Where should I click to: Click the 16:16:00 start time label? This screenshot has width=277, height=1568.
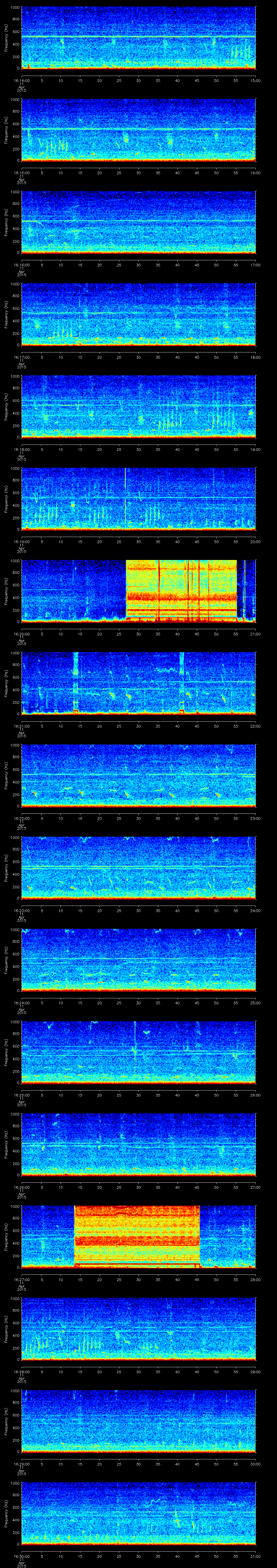tap(21, 264)
